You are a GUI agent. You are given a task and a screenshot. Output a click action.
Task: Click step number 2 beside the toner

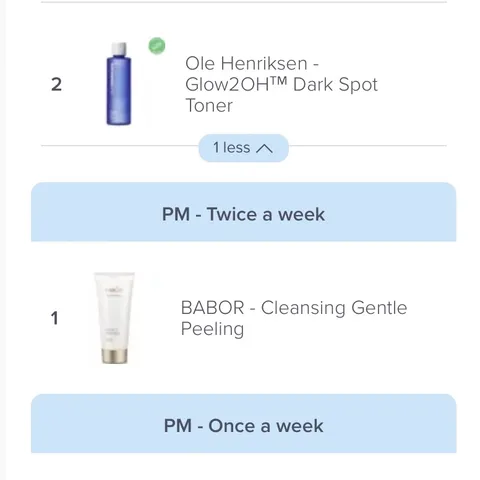point(56,84)
